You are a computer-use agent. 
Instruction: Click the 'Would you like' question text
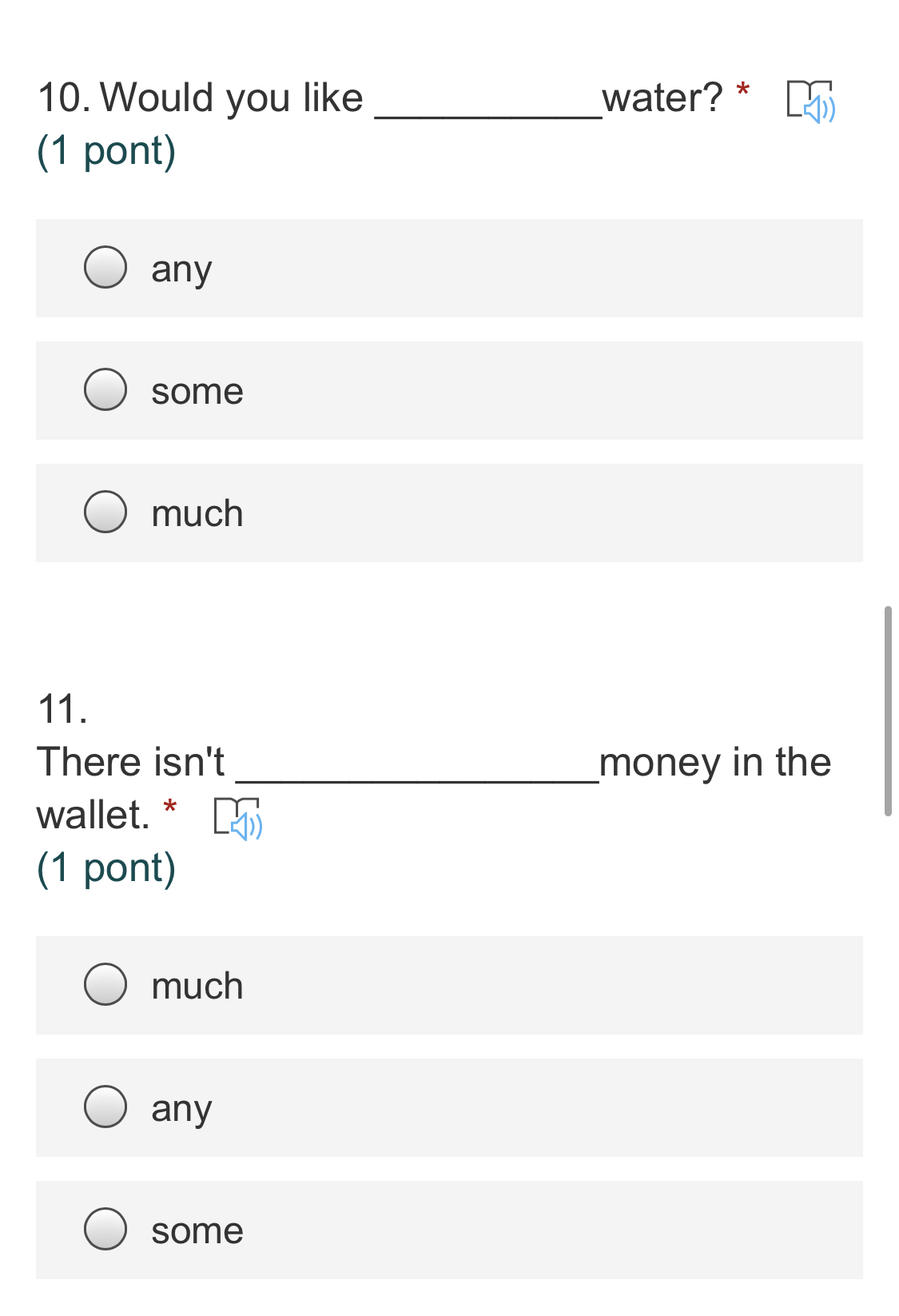(x=231, y=98)
